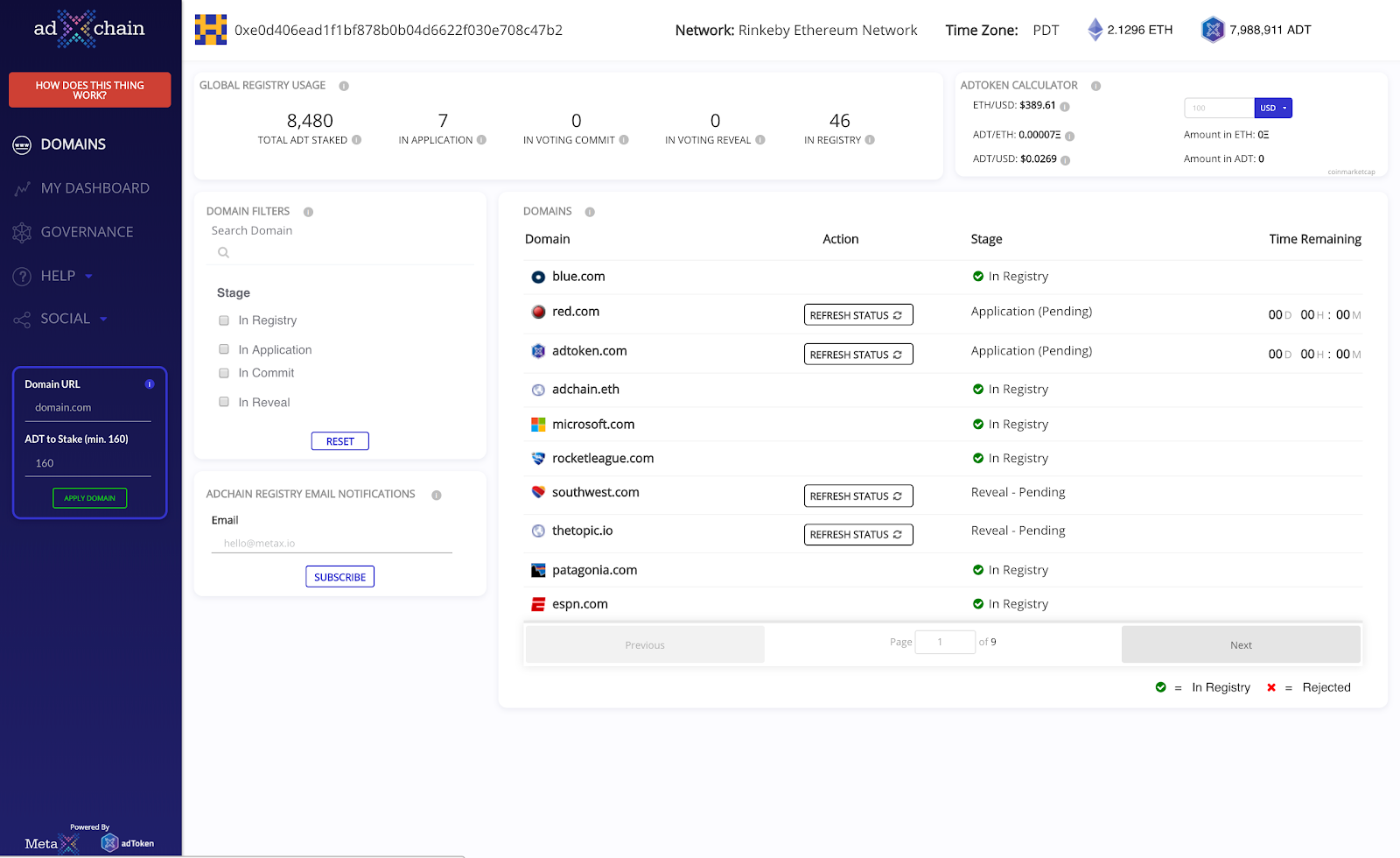Click info icon next to ETH/USD rate

pos(1065,107)
